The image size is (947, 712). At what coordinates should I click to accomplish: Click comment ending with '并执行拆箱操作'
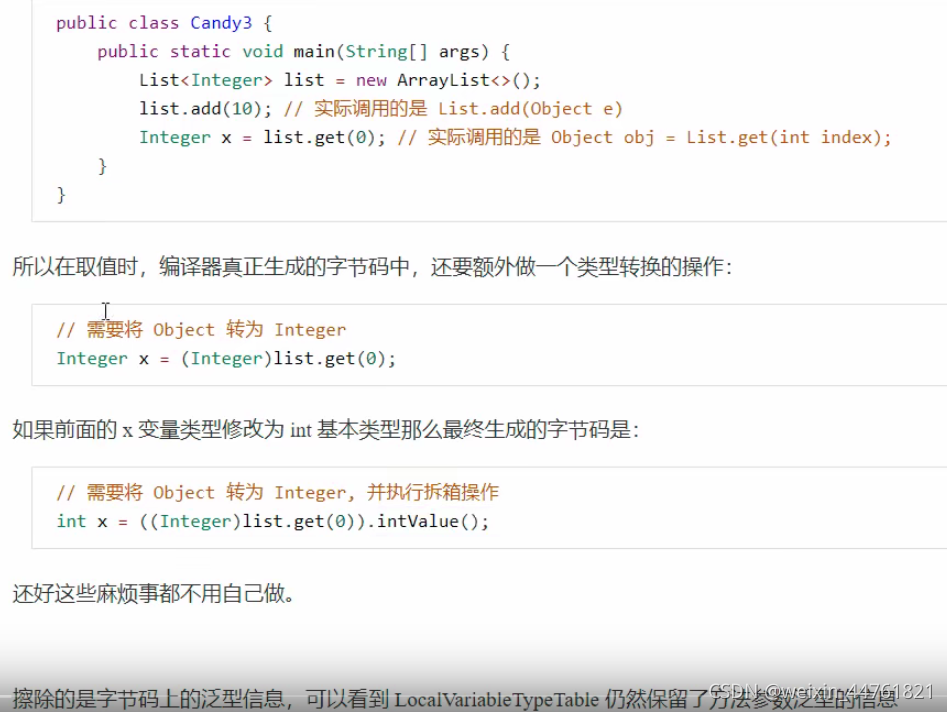point(277,493)
